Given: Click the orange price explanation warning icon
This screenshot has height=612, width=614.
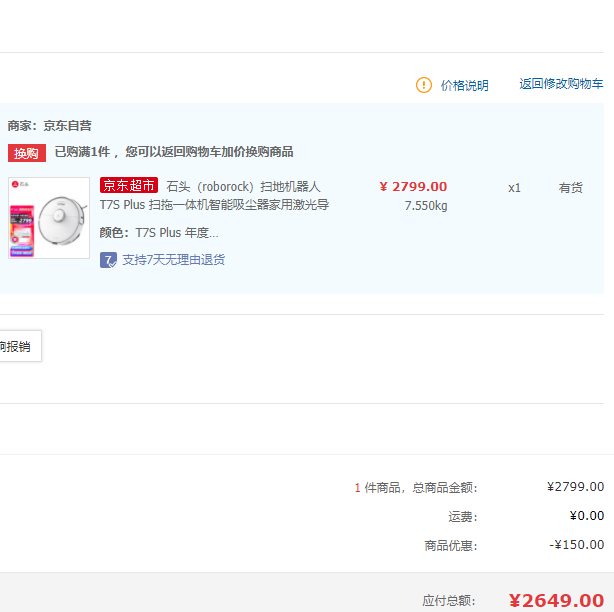Looking at the screenshot, I should pyautogui.click(x=424, y=85).
